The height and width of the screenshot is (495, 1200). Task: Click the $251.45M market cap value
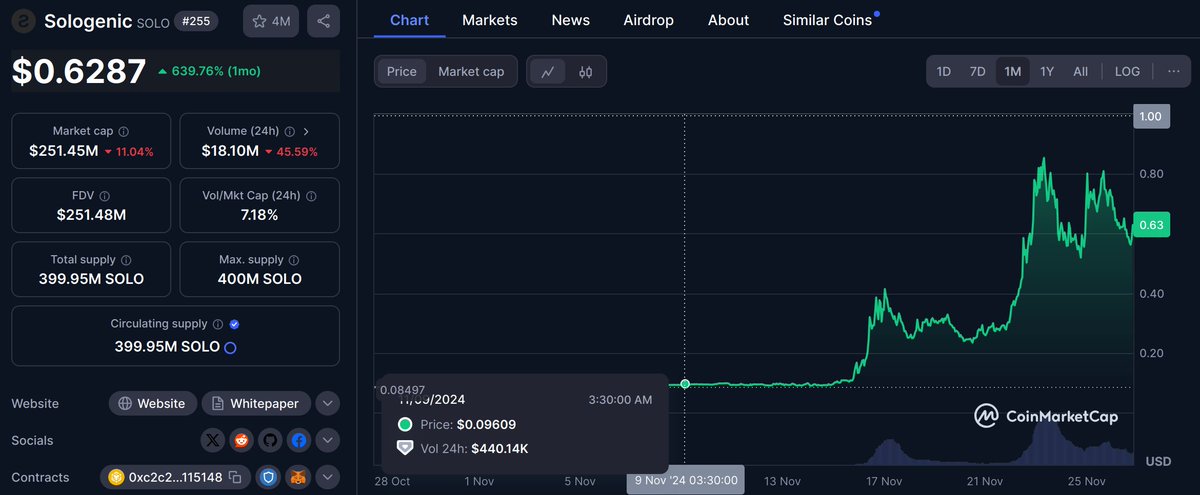pos(64,151)
